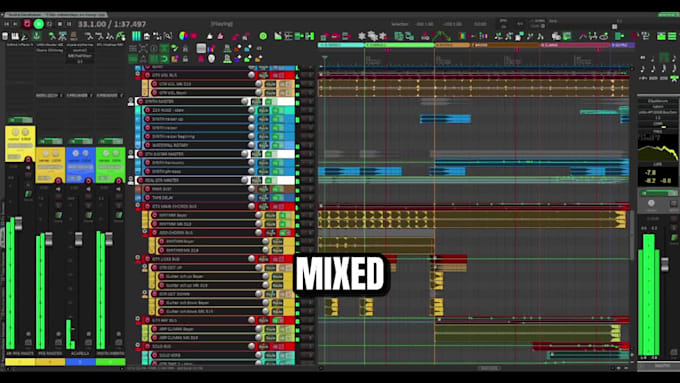The width and height of the screenshot is (680, 383).
Task: Arm the WATERFALL ROTARY track for recording
Action: pos(147,145)
